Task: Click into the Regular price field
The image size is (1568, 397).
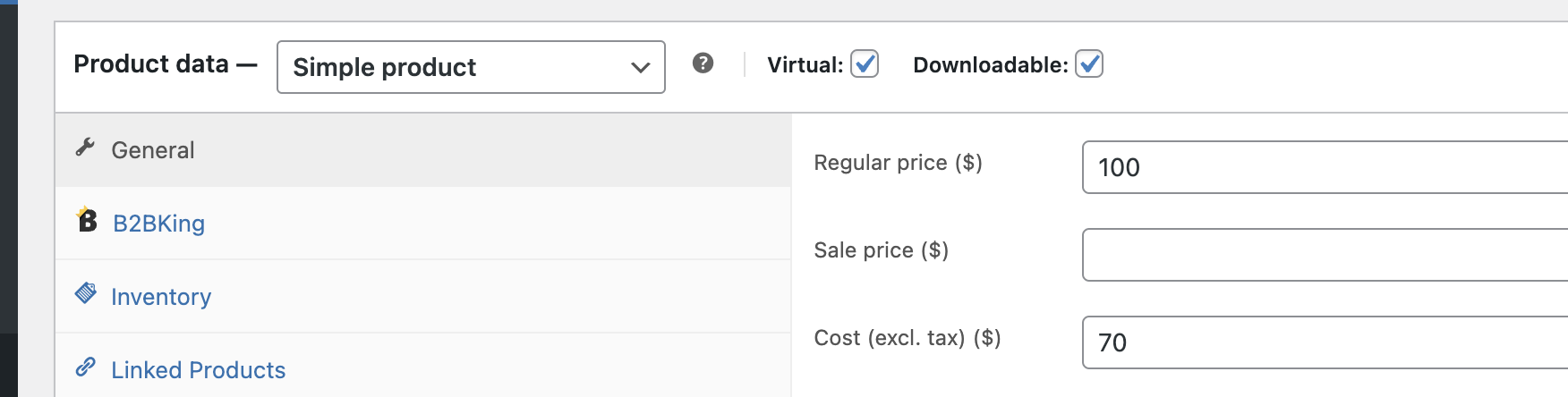Action: coord(1325,167)
